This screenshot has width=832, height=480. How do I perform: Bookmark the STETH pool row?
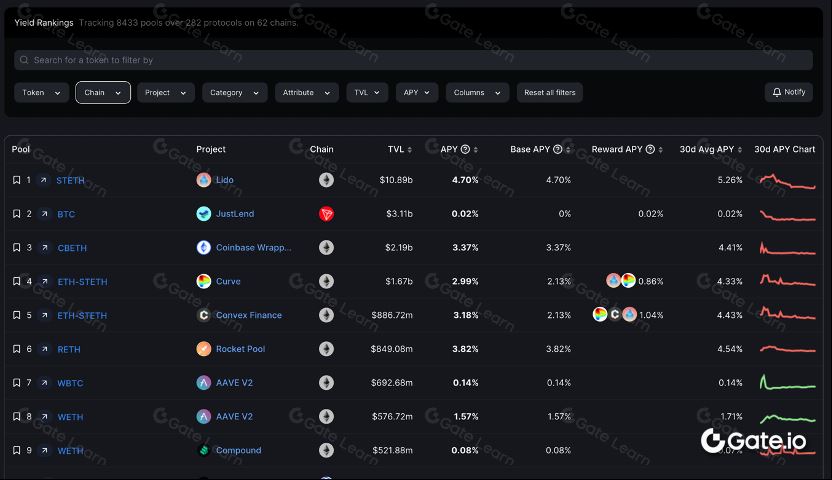coord(16,180)
